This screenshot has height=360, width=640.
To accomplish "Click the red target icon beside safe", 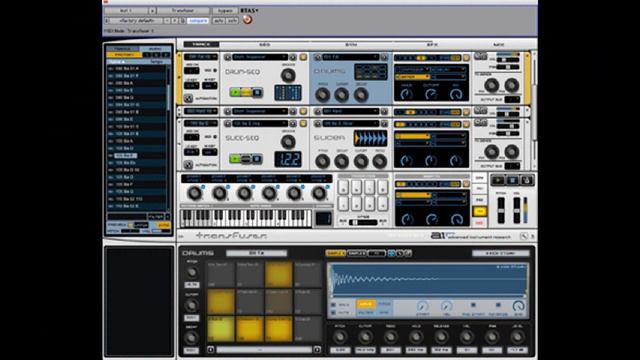I will tap(247, 20).
